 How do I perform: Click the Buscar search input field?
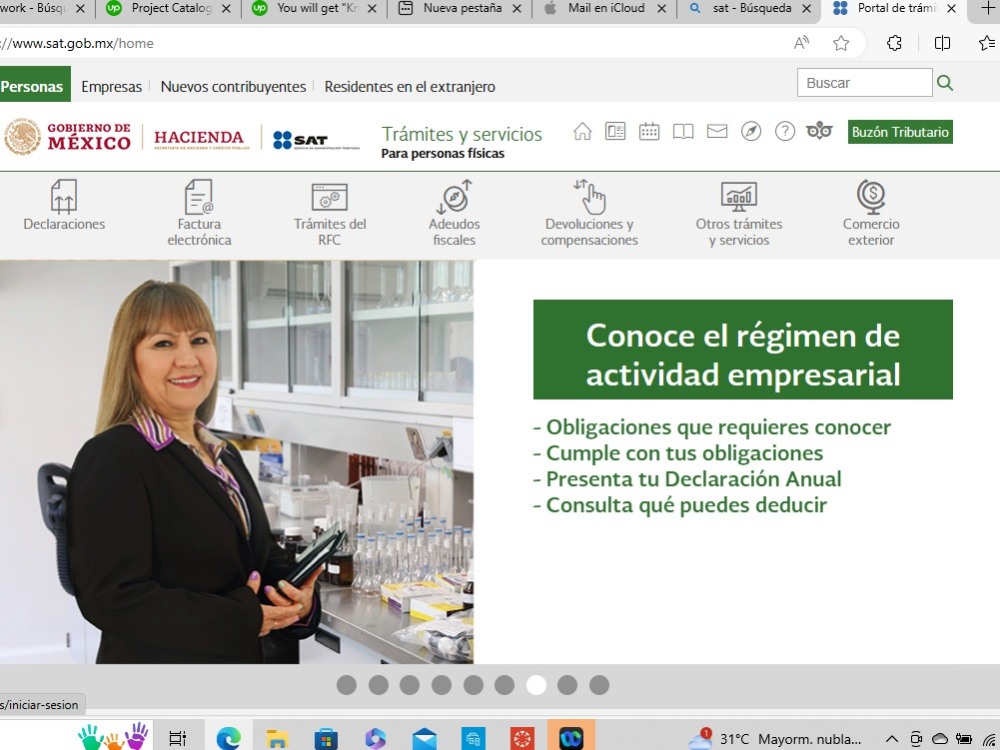point(864,83)
